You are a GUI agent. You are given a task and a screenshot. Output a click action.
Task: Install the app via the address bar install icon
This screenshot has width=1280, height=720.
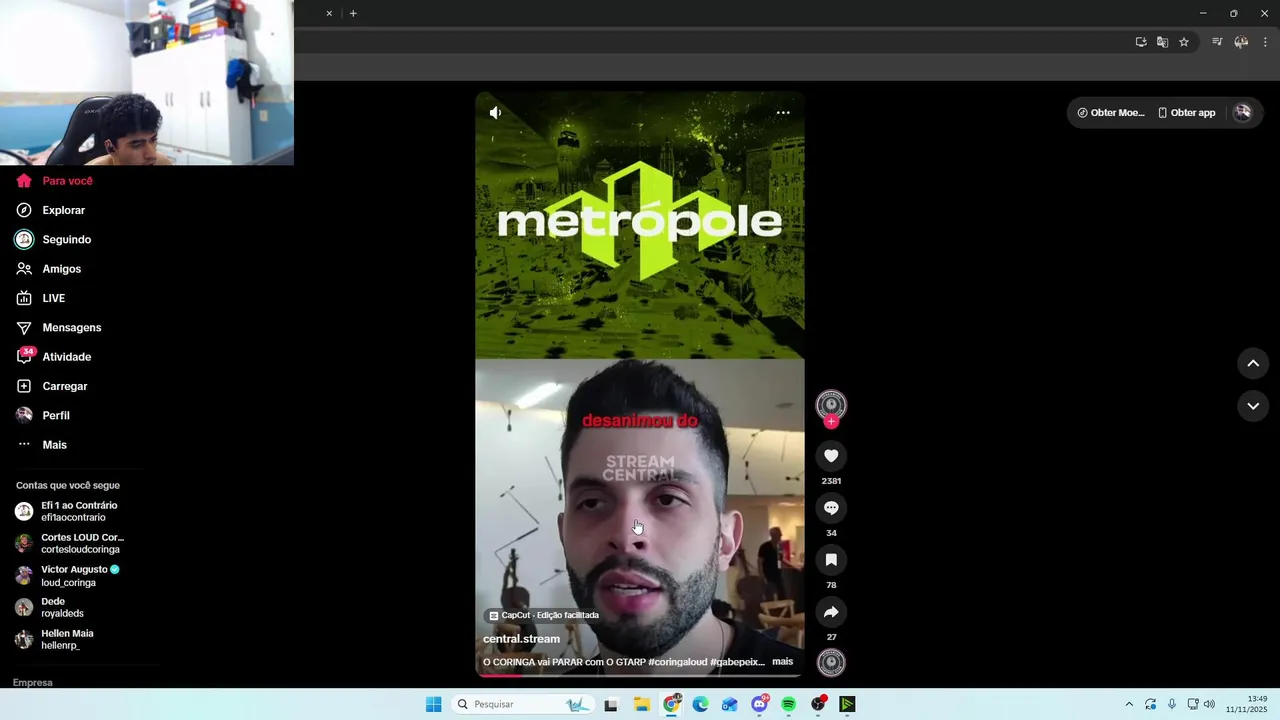[1141, 42]
